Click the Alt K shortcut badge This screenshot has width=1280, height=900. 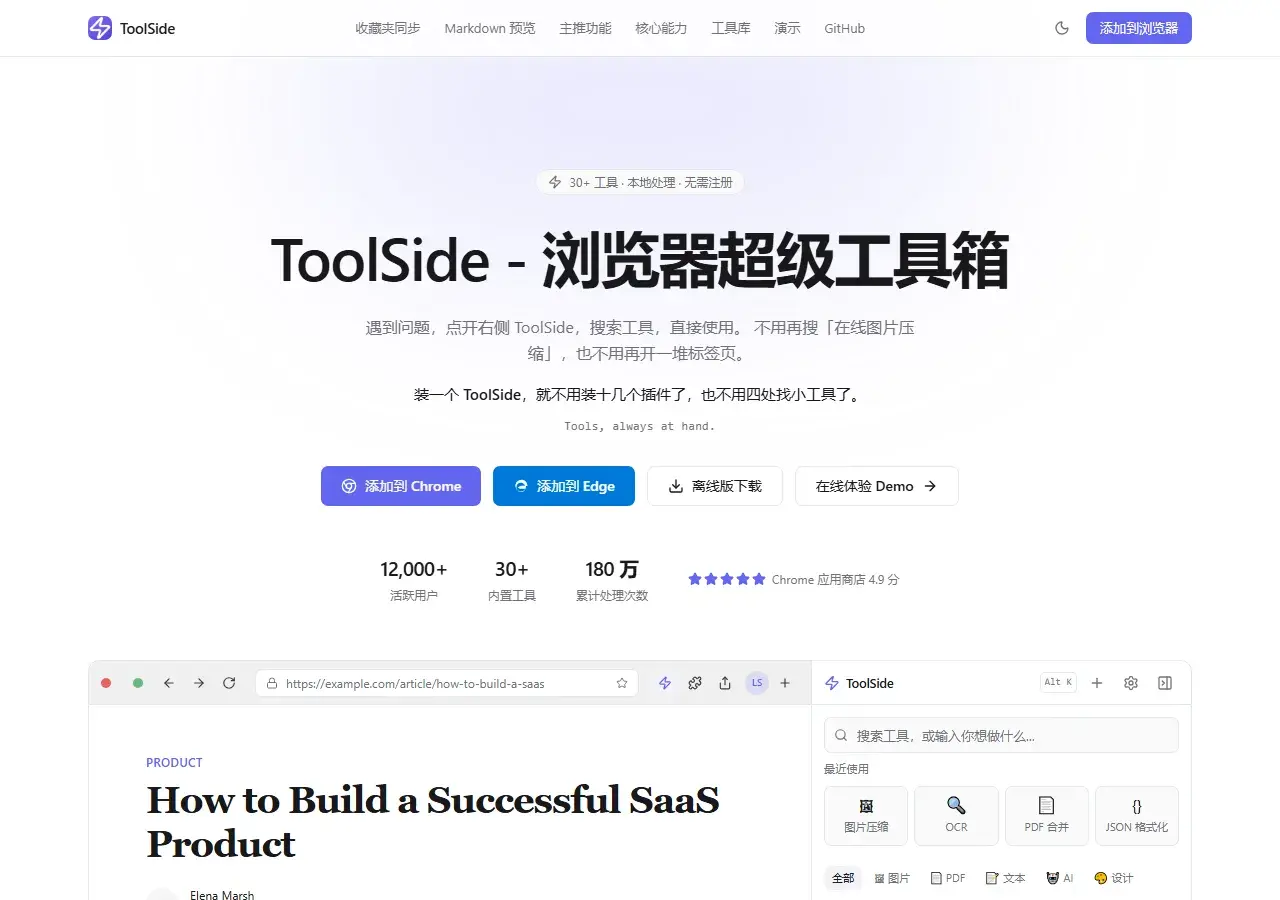point(1058,683)
